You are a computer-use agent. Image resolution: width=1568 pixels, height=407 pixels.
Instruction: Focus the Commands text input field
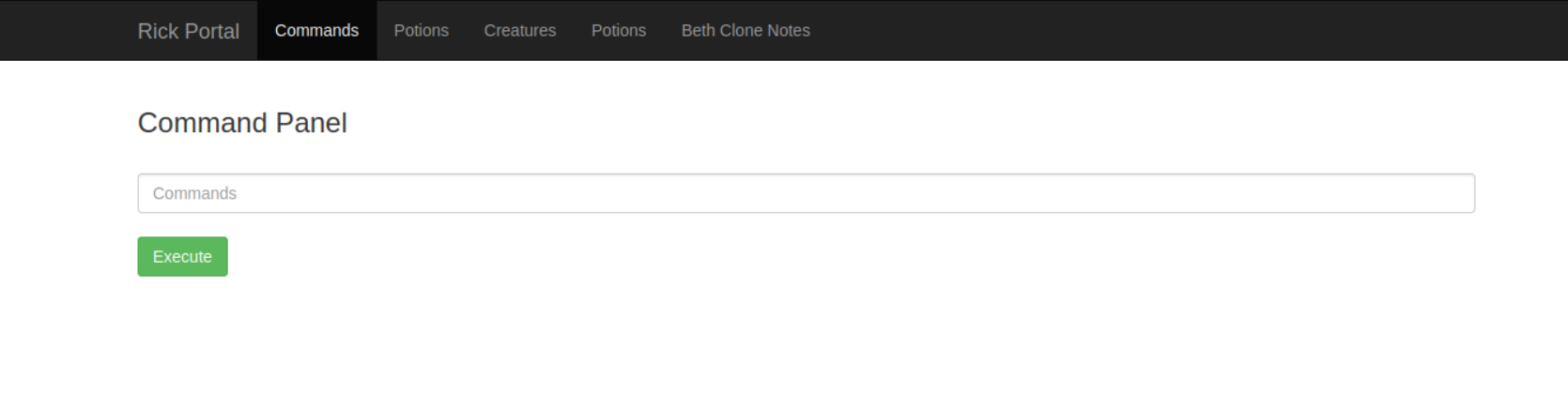tap(806, 193)
